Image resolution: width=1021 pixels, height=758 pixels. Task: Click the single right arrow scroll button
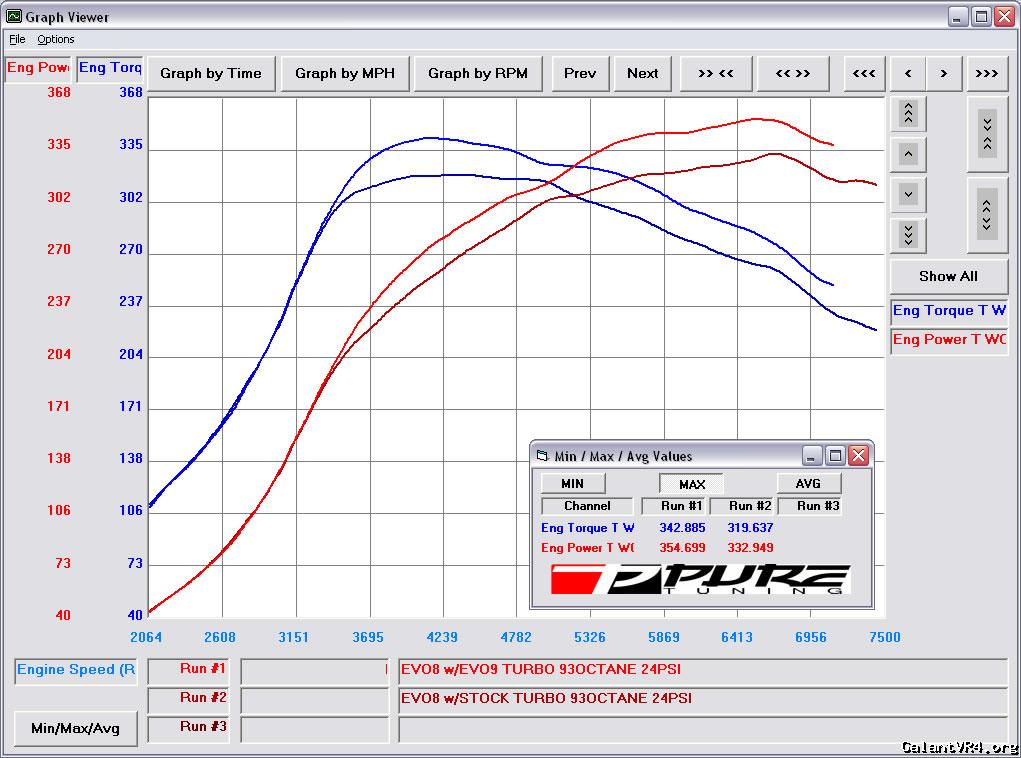943,73
